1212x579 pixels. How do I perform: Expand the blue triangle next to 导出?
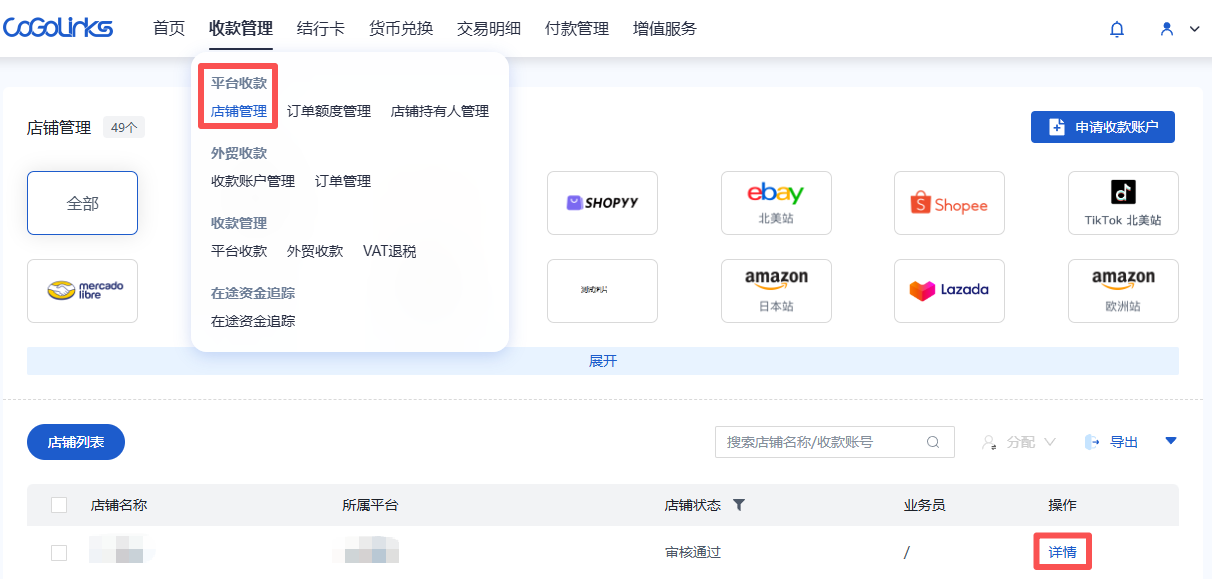[1171, 441]
